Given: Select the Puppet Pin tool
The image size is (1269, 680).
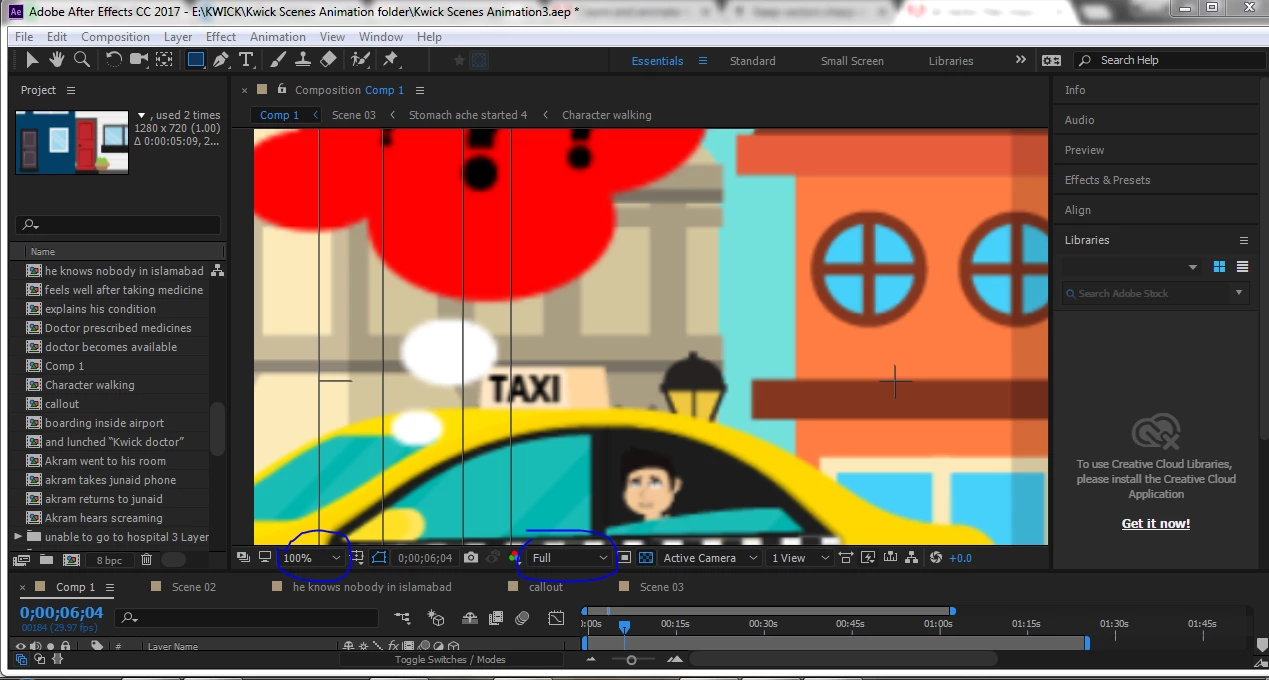Looking at the screenshot, I should 390,60.
